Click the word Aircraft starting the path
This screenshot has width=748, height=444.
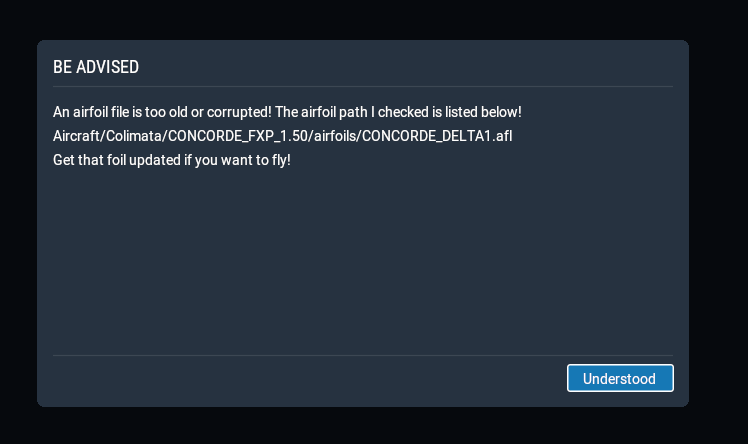77,136
